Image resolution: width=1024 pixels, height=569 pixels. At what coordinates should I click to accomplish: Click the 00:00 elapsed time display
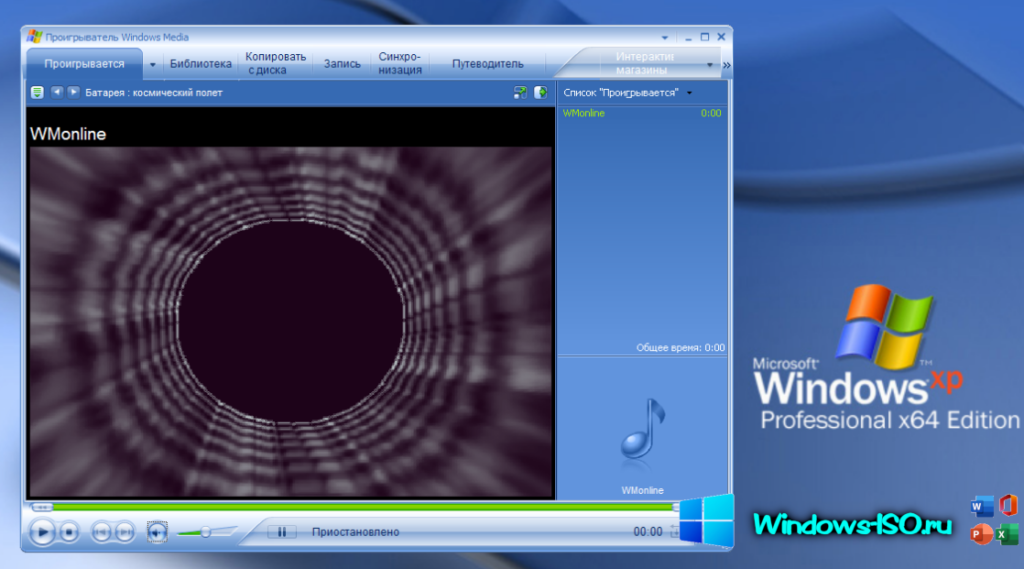(x=648, y=532)
